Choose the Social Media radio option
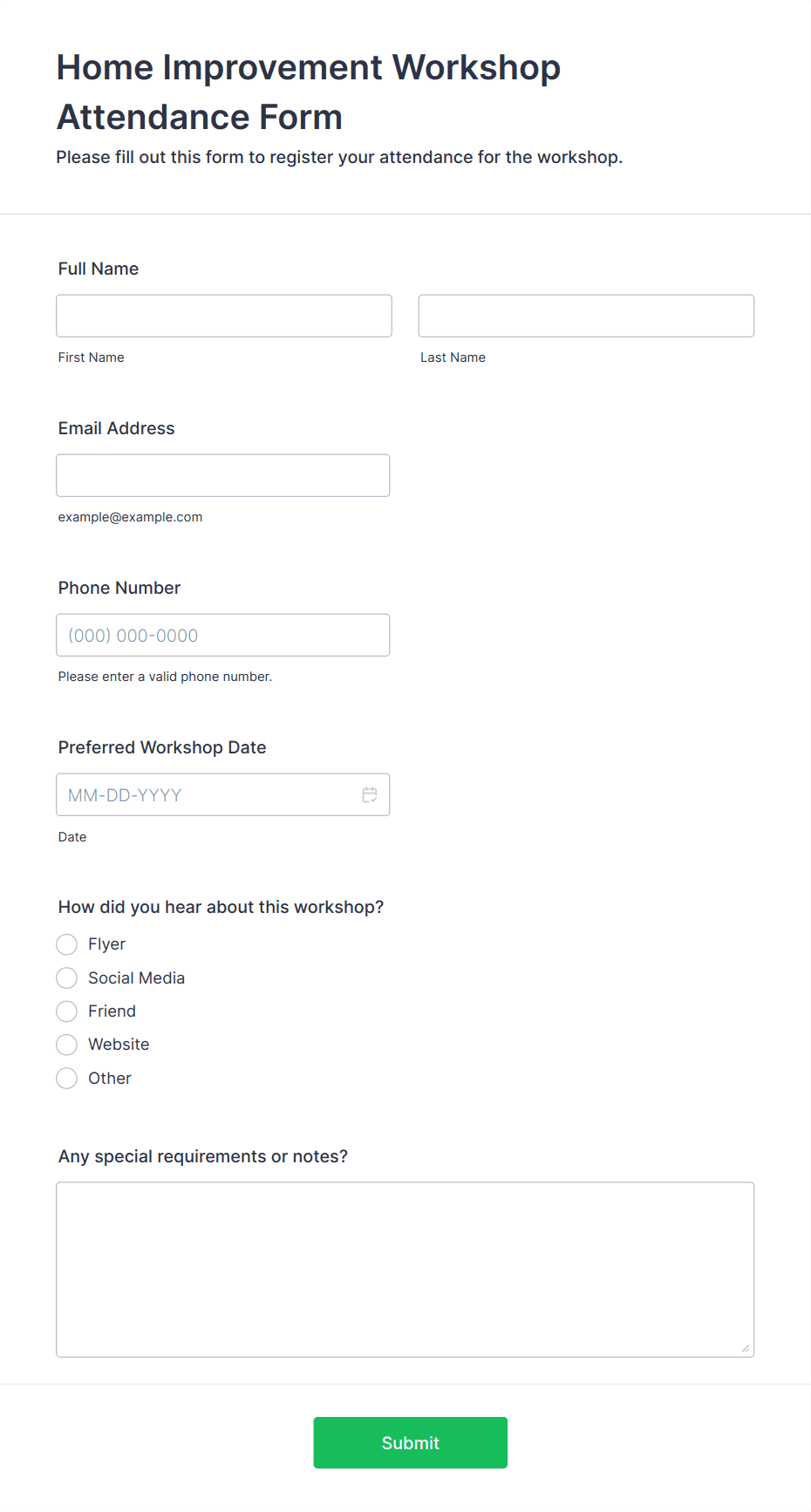 click(x=67, y=977)
